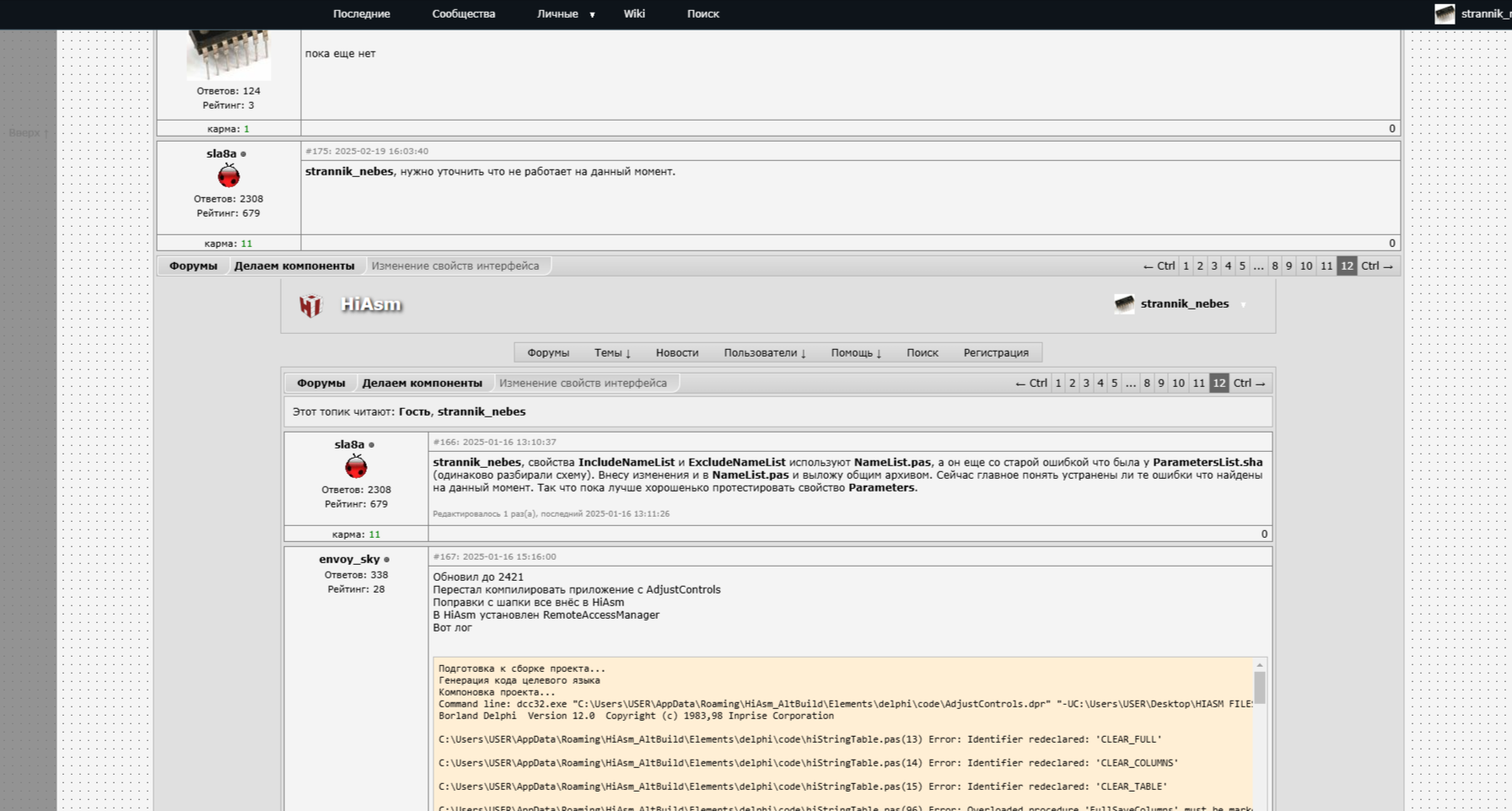1512x811 pixels.
Task: Expand the "Темы" dropdown menu
Action: tap(612, 353)
